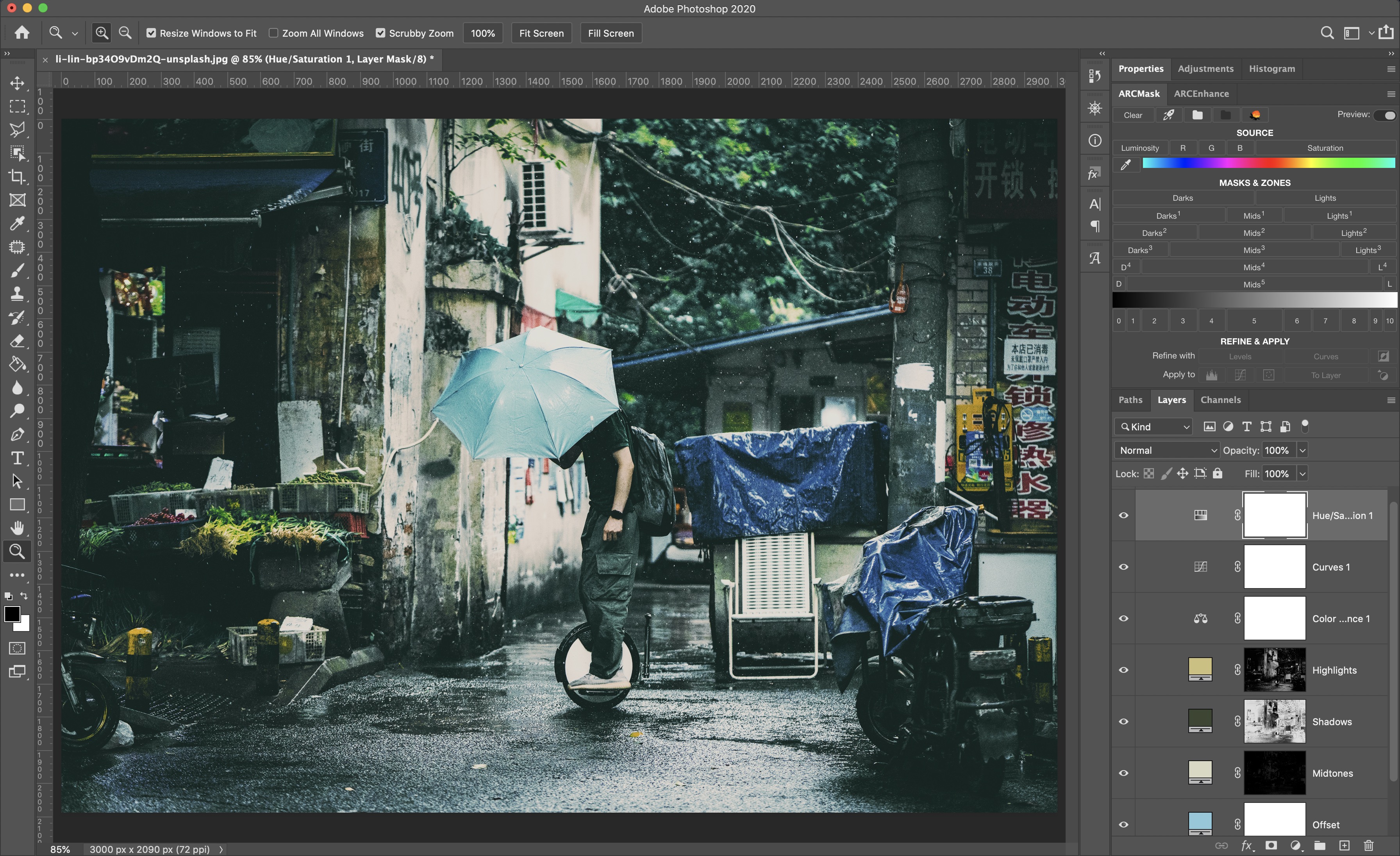Click the Fill Screen button
The image size is (1400, 856).
[x=611, y=33]
